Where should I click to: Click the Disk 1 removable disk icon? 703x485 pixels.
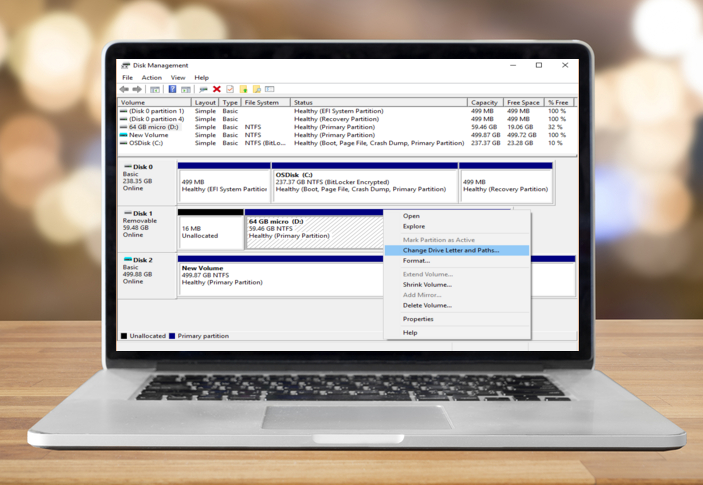[x=127, y=213]
